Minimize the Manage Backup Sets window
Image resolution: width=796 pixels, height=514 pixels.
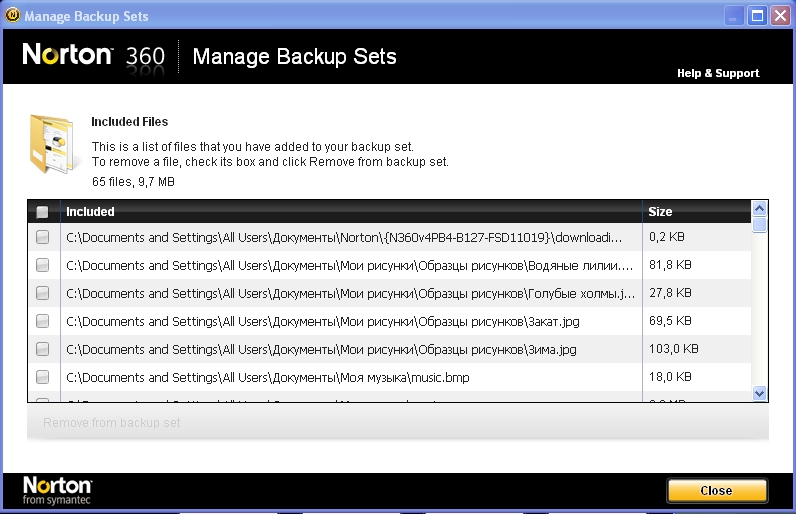click(735, 15)
